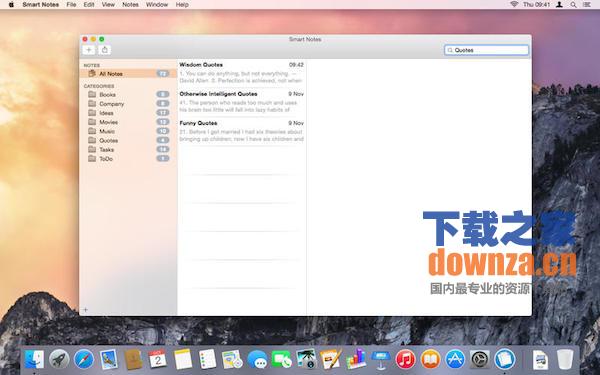Open App Store from the Dock

455,359
